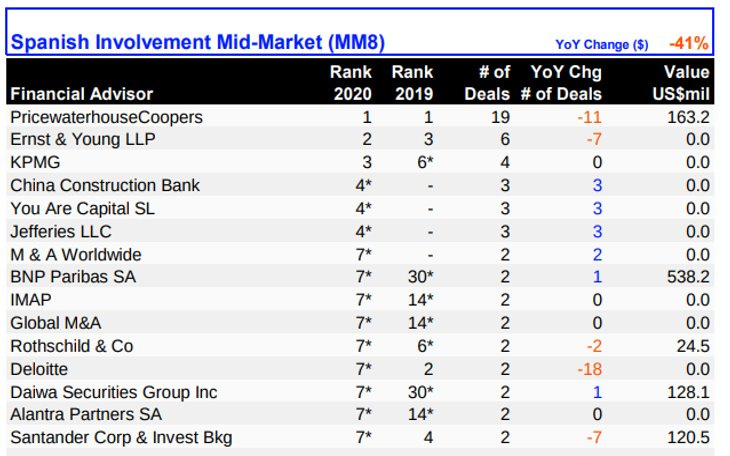Click the 'YoY Change ($)' label
This screenshot has height=456, width=730.
coord(602,44)
